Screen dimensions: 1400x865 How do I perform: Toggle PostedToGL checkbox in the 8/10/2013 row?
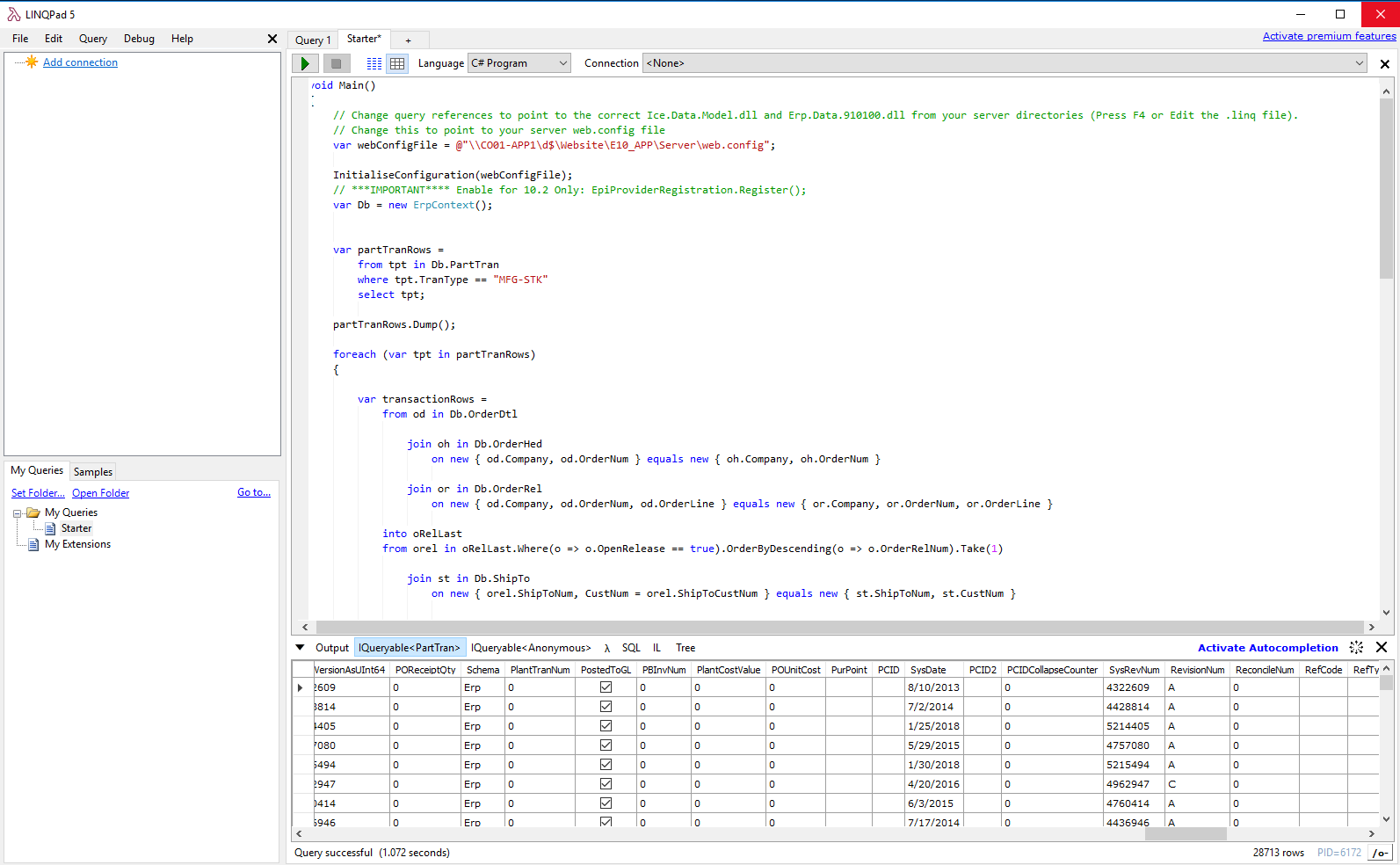pos(606,687)
